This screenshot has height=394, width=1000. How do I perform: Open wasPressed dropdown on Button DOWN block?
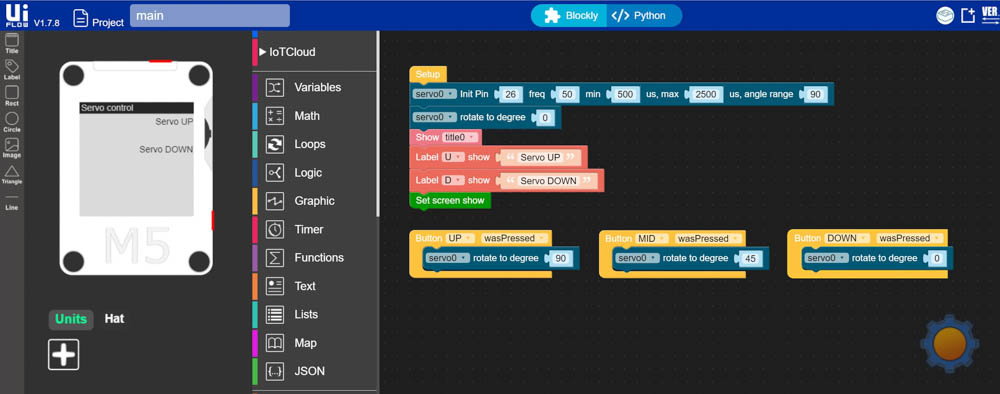tap(909, 238)
